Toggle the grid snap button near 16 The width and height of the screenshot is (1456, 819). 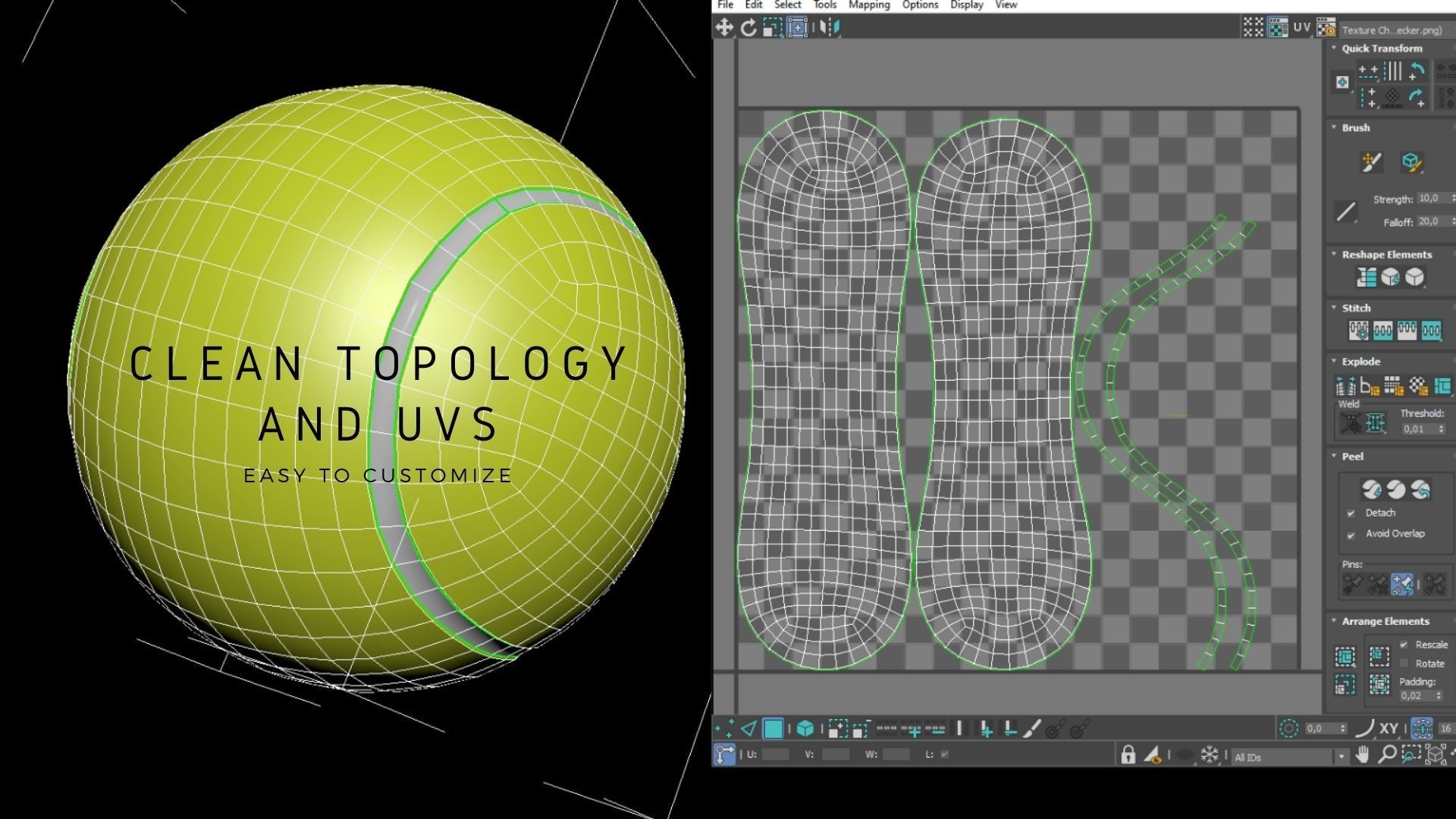(x=1422, y=730)
